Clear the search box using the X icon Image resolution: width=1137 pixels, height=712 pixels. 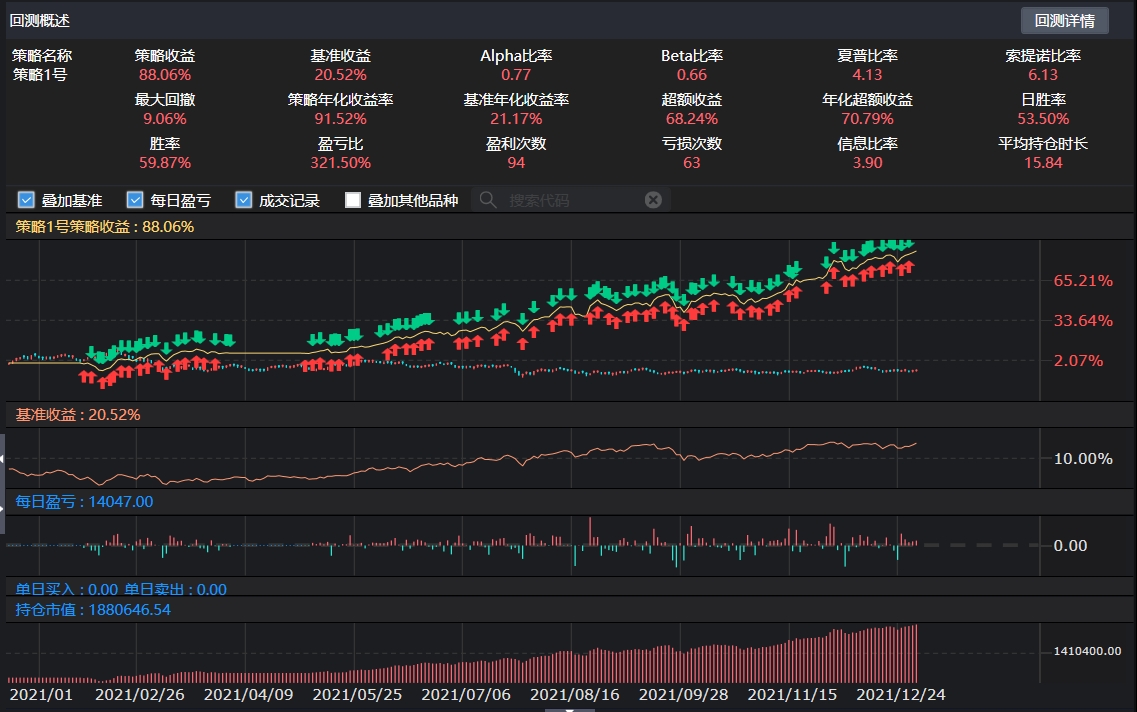point(654,199)
